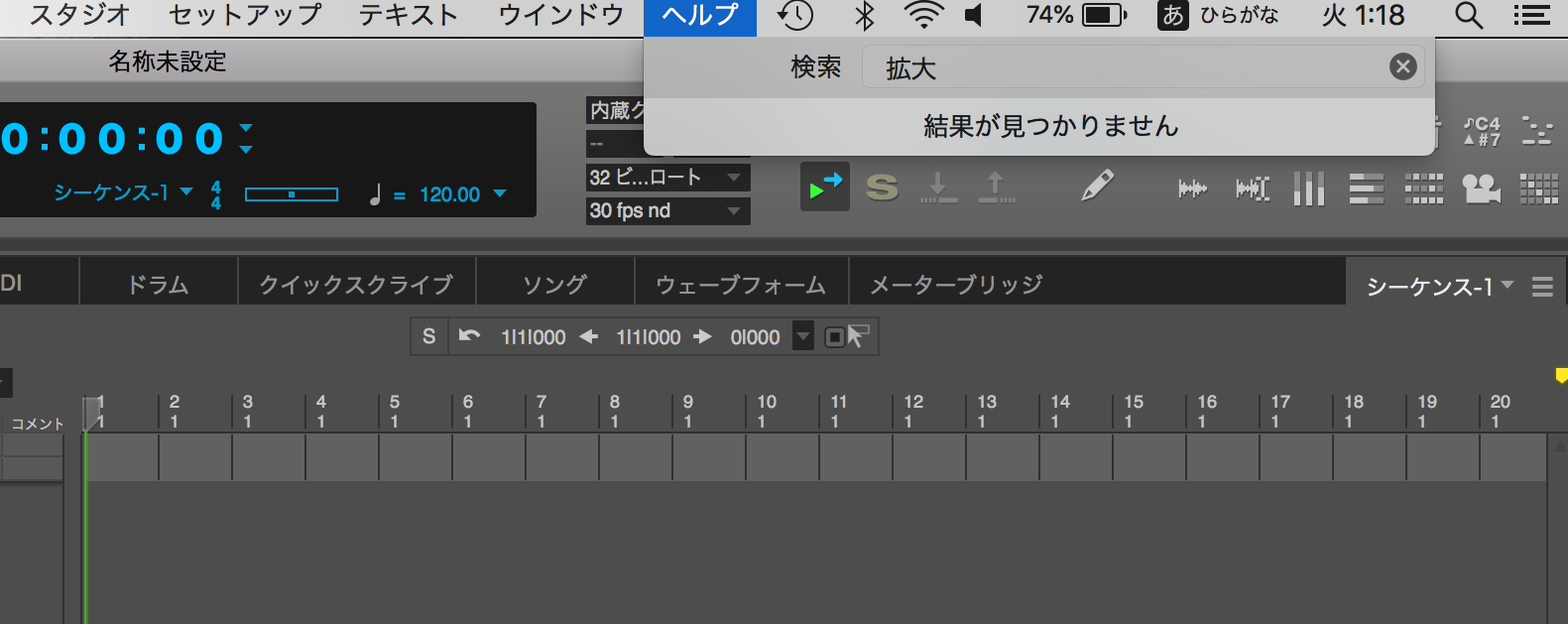The image size is (1568, 624).
Task: Click the 拡大 help search input field
Action: coord(1121,67)
